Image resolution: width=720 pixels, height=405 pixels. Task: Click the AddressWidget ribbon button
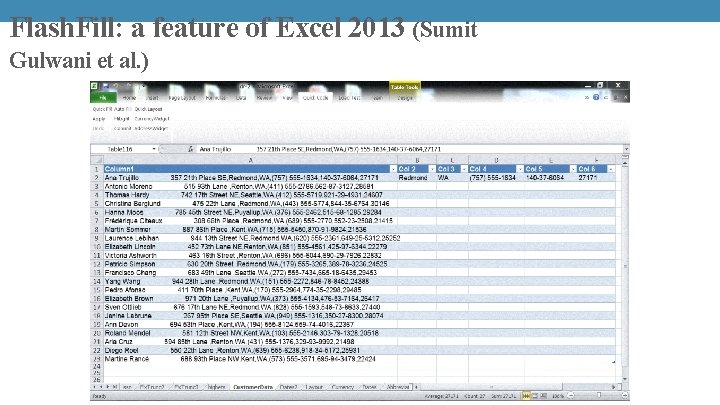click(x=152, y=129)
